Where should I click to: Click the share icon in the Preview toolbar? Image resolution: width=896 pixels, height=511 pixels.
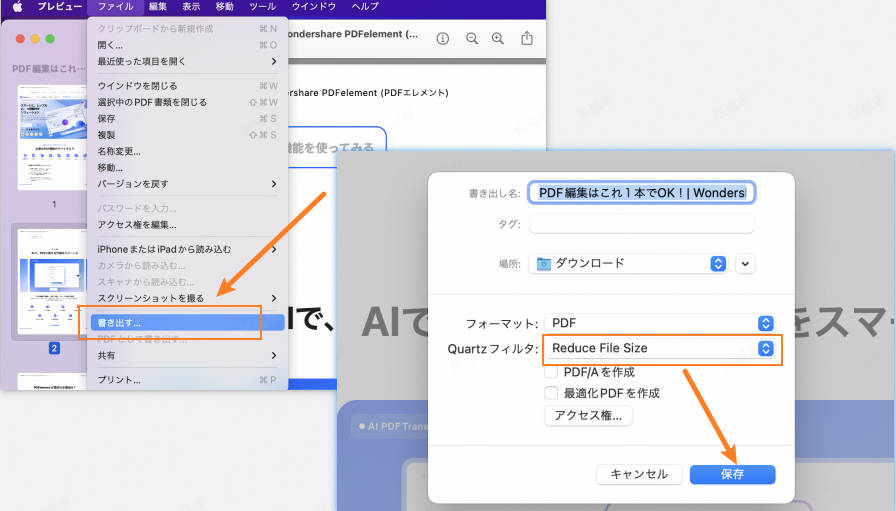click(x=527, y=38)
